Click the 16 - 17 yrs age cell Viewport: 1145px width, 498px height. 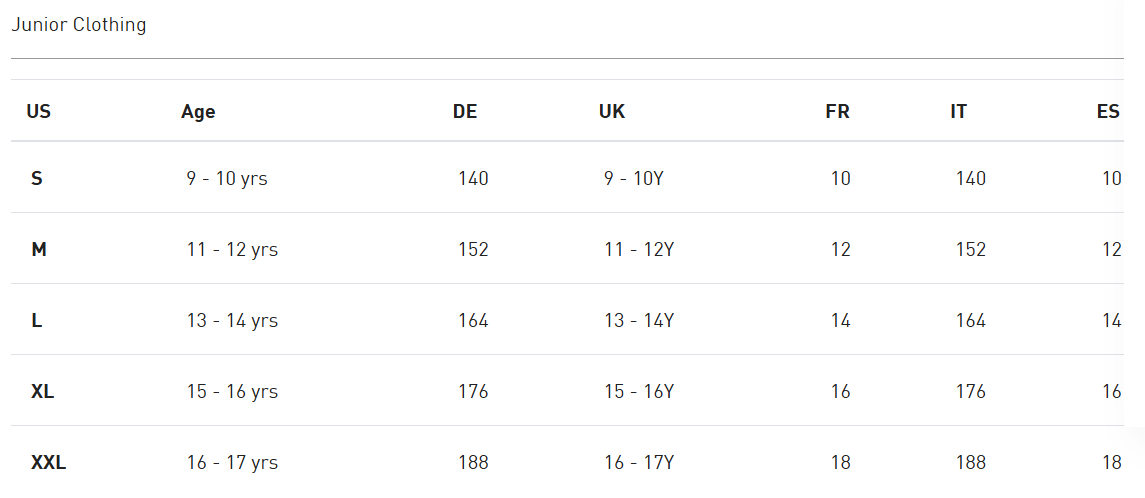[232, 463]
